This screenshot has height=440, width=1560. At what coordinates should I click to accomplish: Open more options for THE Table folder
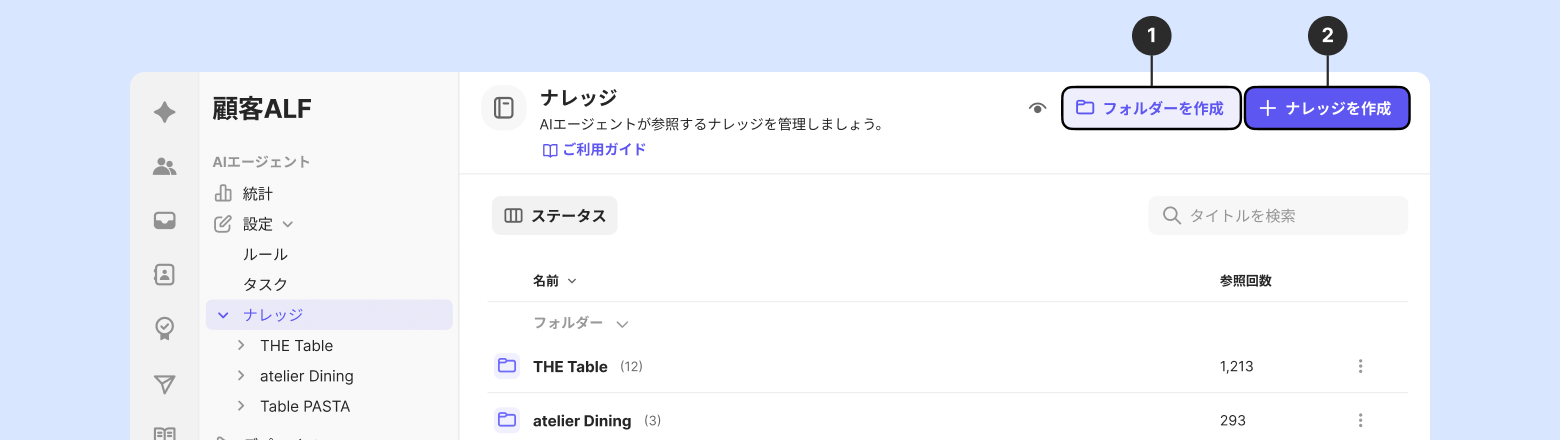coord(1360,367)
